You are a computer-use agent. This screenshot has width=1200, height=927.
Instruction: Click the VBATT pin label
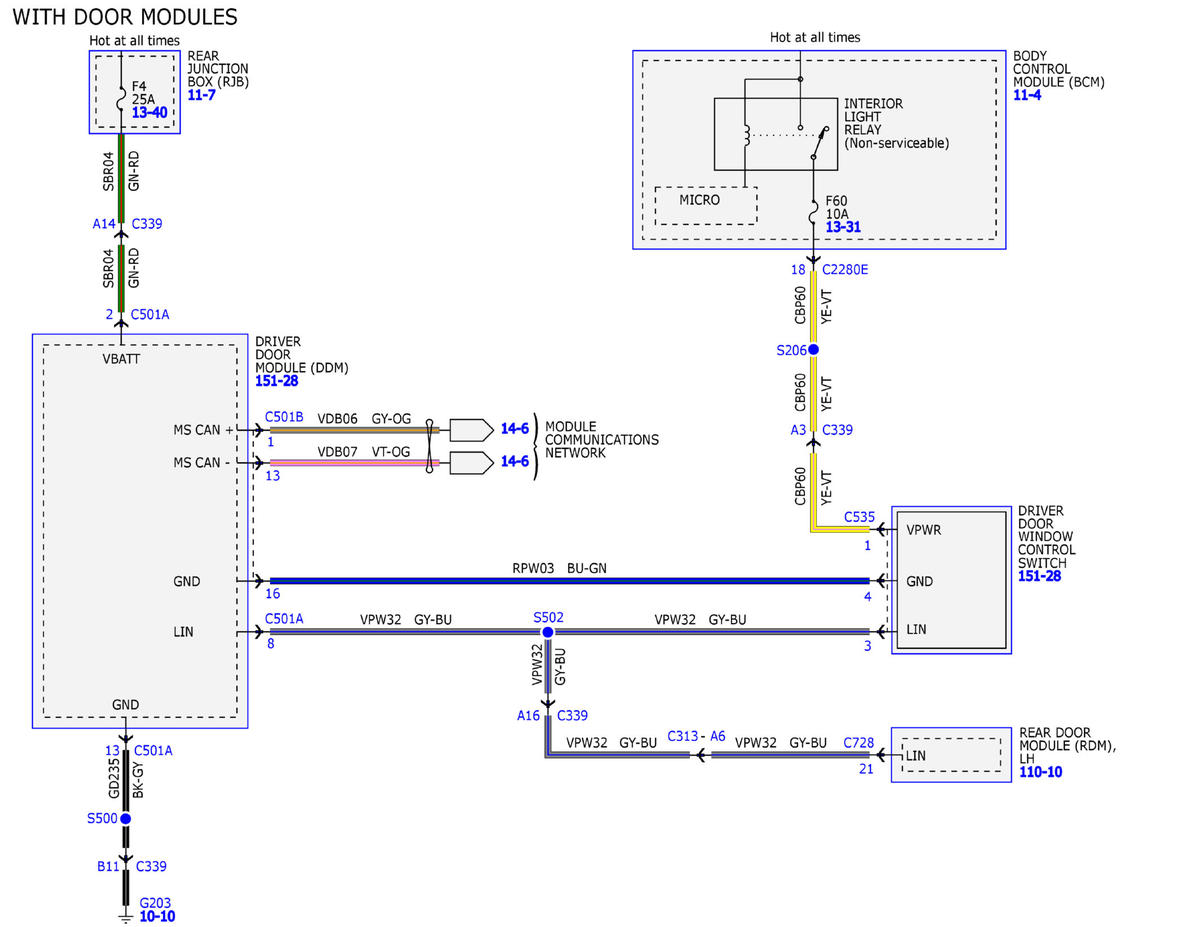[122, 359]
